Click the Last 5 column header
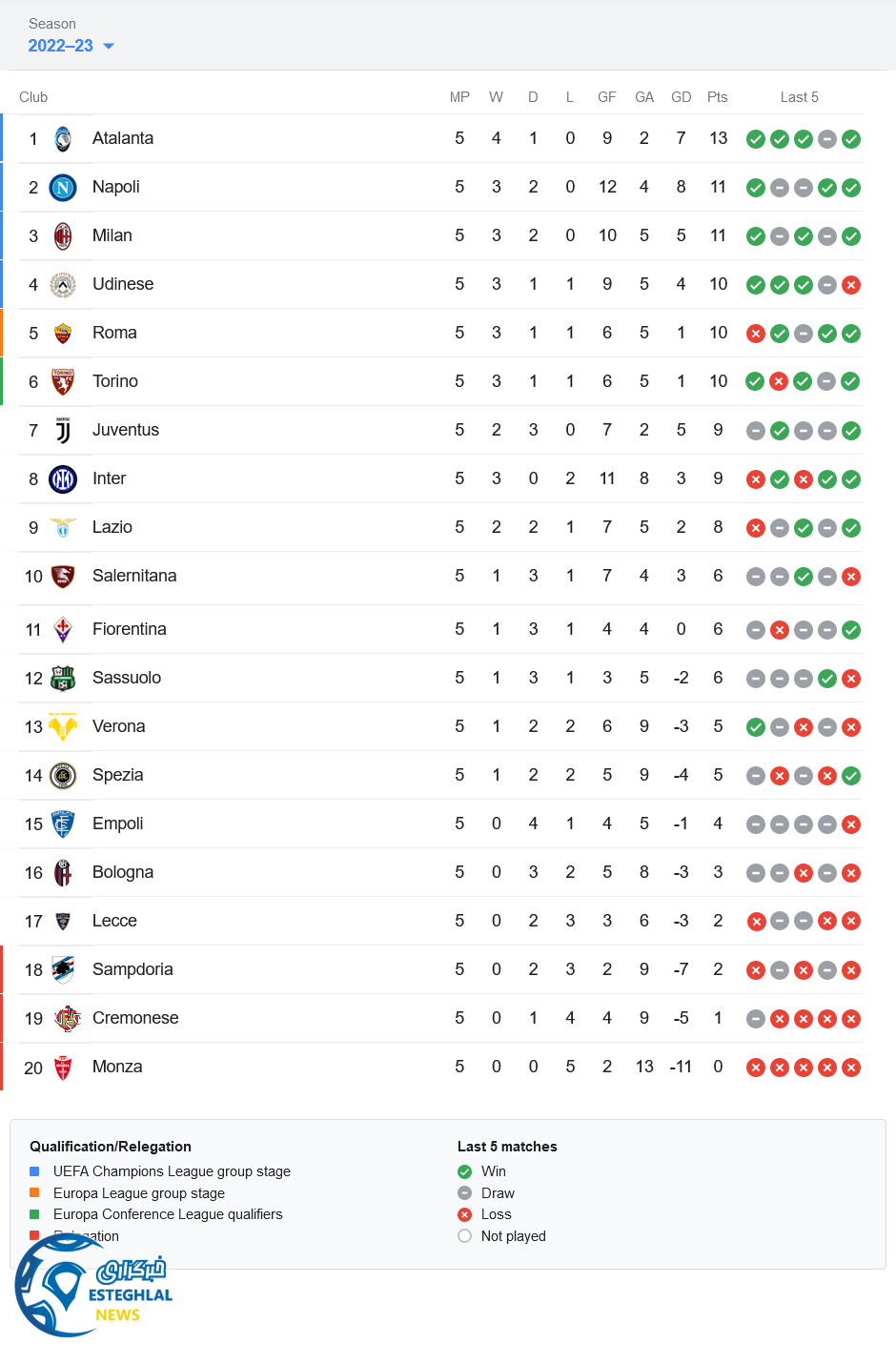 click(x=799, y=97)
